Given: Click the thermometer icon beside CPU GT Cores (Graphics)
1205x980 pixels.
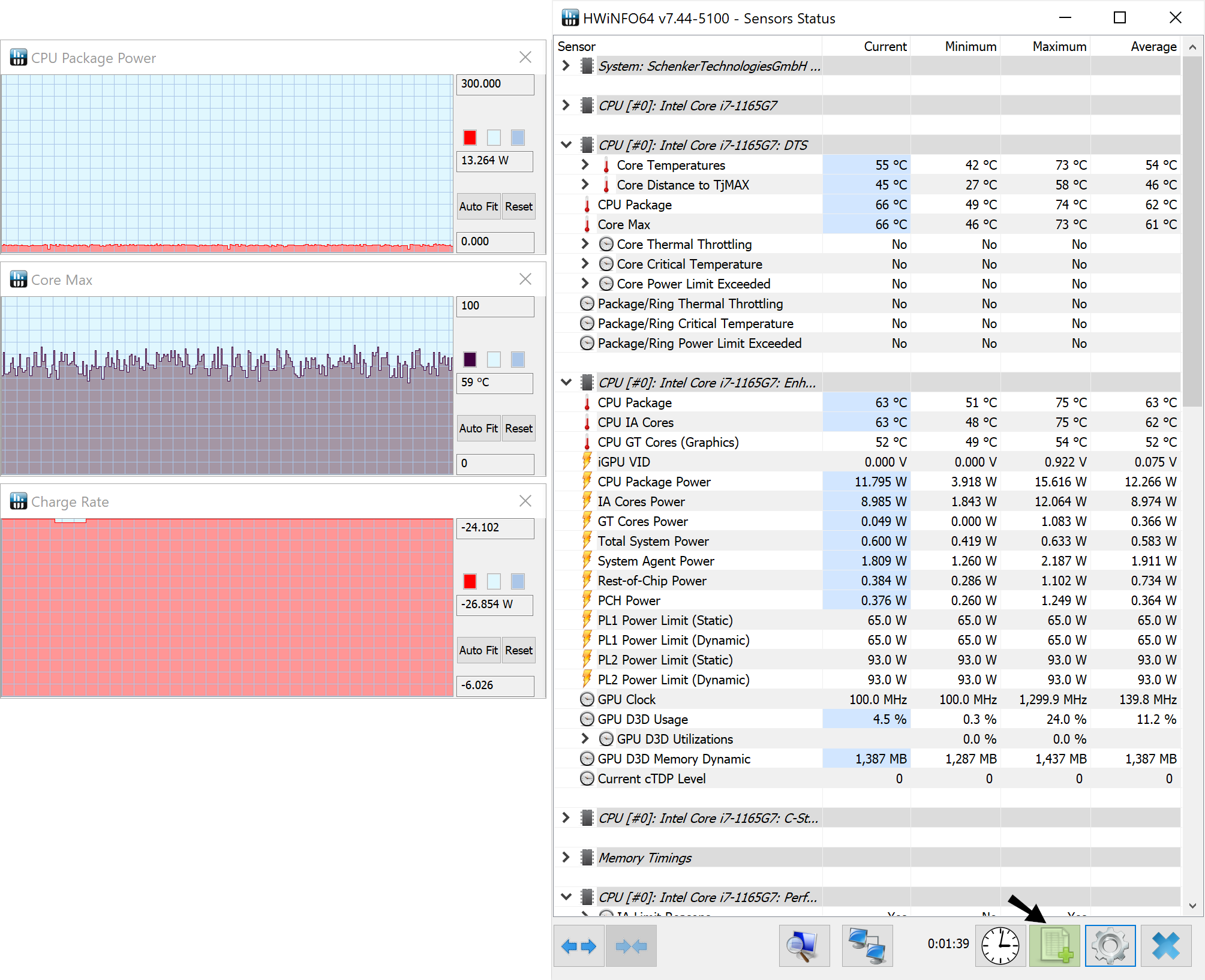Looking at the screenshot, I should click(x=587, y=443).
